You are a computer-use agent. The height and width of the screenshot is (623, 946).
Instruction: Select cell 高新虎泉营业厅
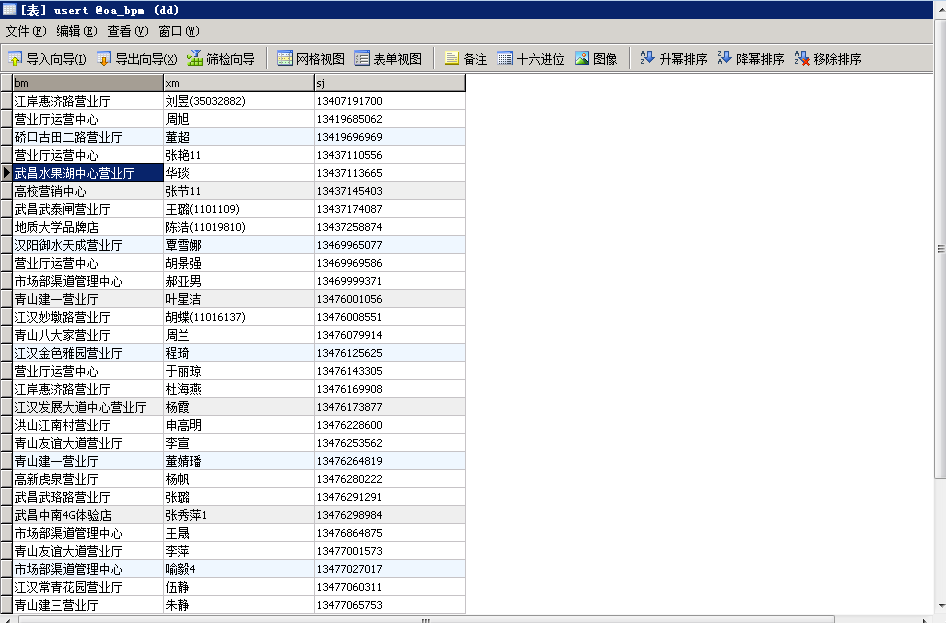click(88, 479)
